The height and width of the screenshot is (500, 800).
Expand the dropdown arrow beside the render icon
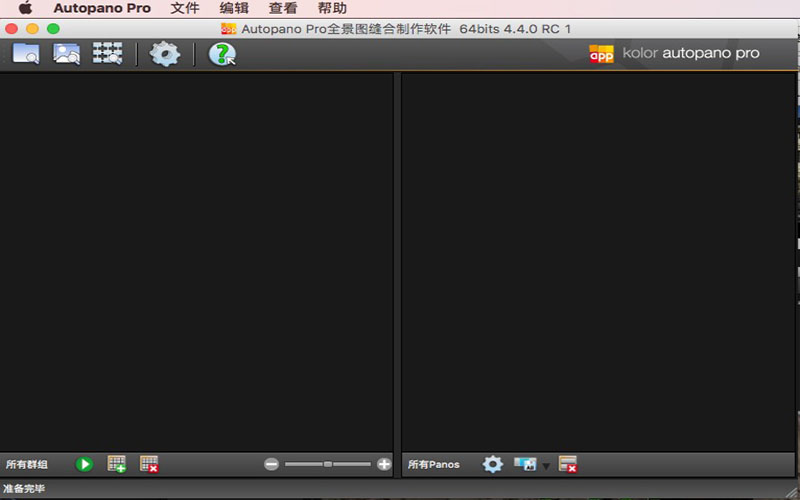[x=546, y=466]
